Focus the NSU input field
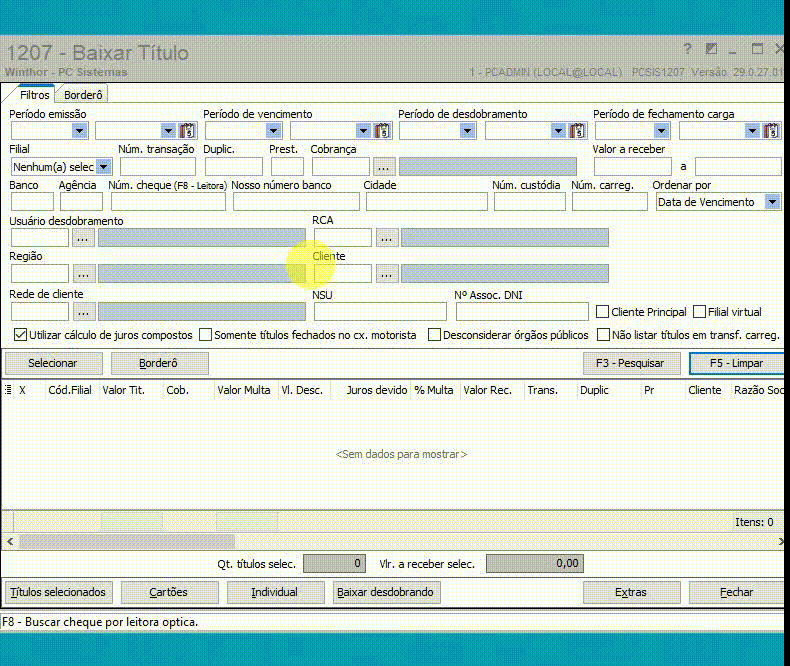790x666 pixels. [x=380, y=312]
